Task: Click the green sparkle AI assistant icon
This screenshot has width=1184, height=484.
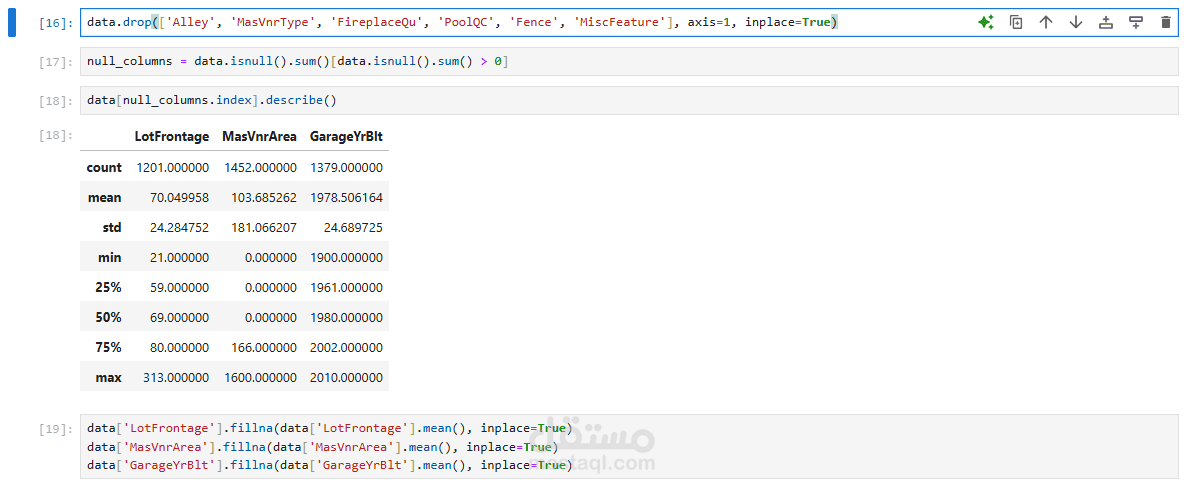Action: (x=985, y=23)
